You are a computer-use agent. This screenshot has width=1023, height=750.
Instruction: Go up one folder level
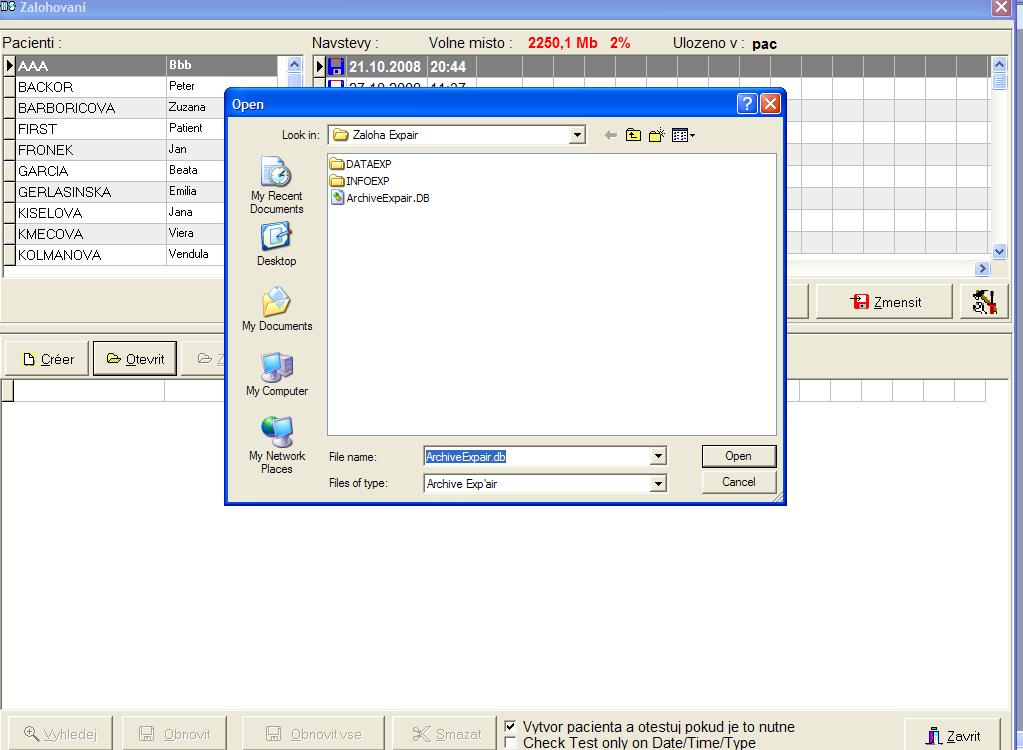(x=633, y=135)
